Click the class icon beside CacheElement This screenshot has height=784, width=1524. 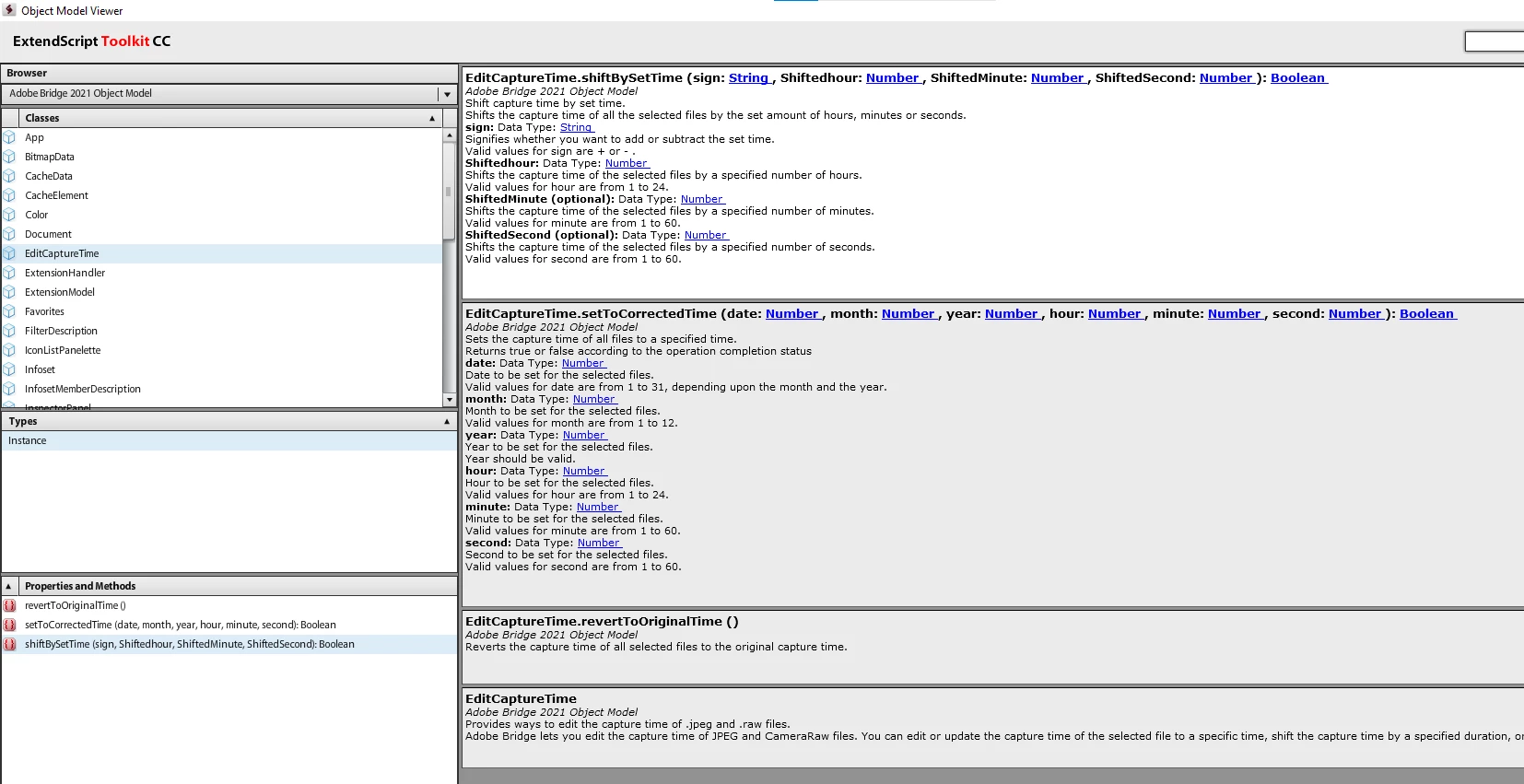coord(9,195)
